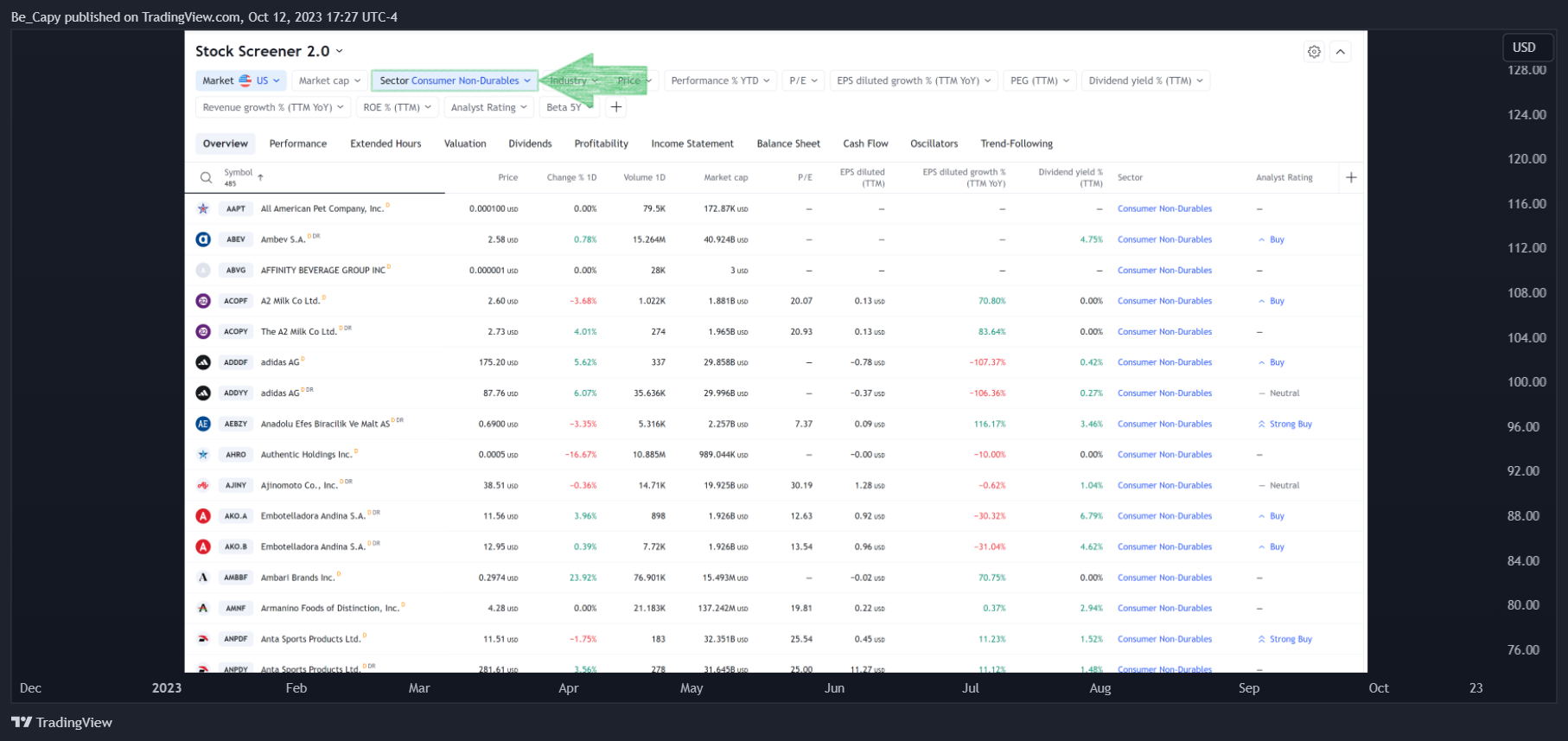The height and width of the screenshot is (741, 1568).
Task: Click the symbol search magnifier icon
Action: pos(206,177)
